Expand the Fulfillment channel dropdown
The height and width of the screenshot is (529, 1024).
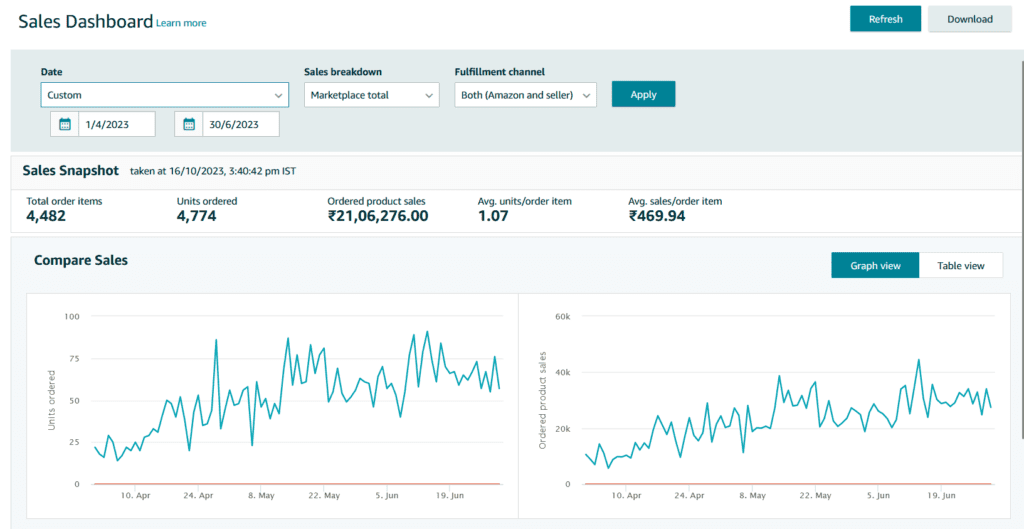526,95
